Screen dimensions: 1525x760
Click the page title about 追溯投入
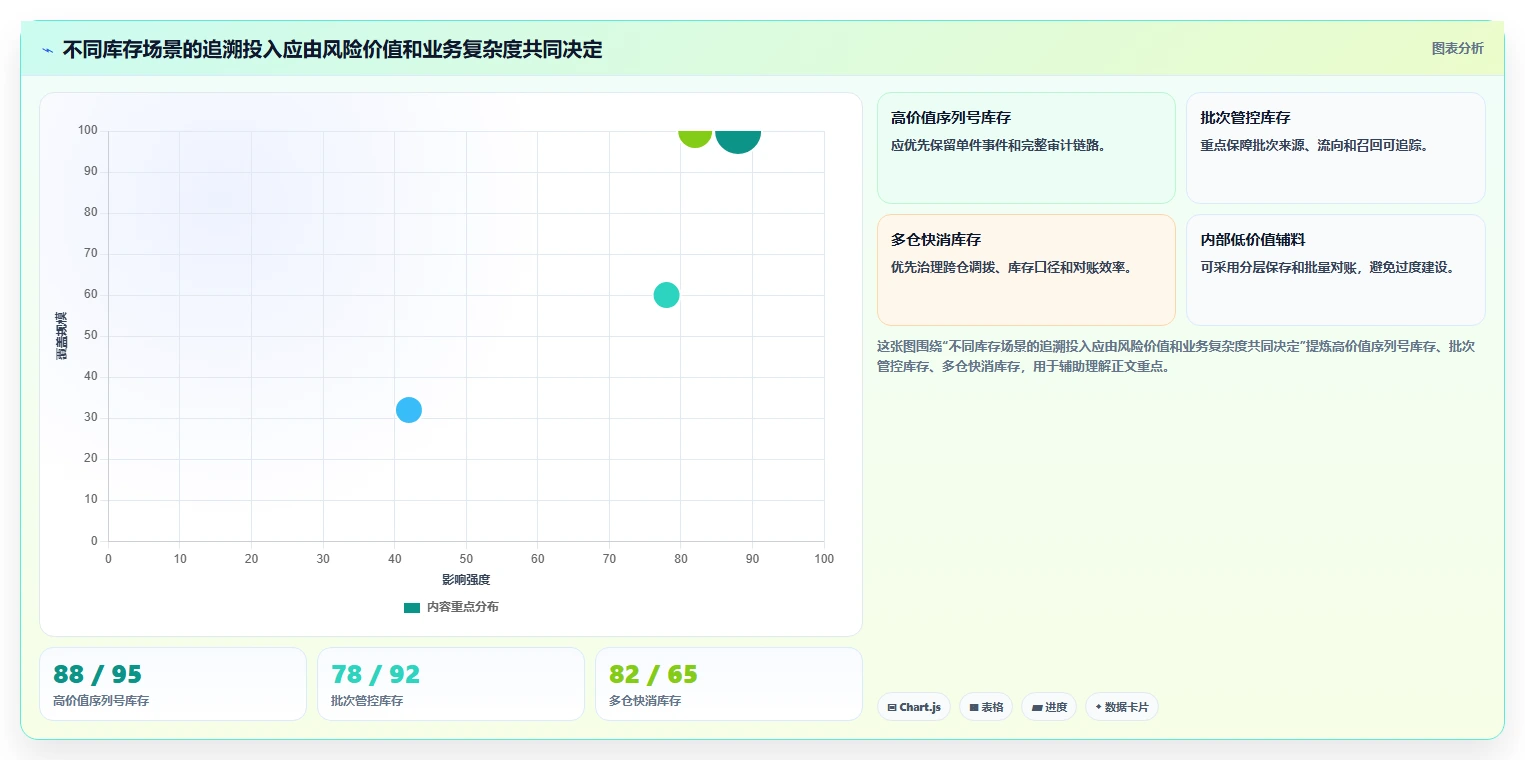tap(333, 50)
